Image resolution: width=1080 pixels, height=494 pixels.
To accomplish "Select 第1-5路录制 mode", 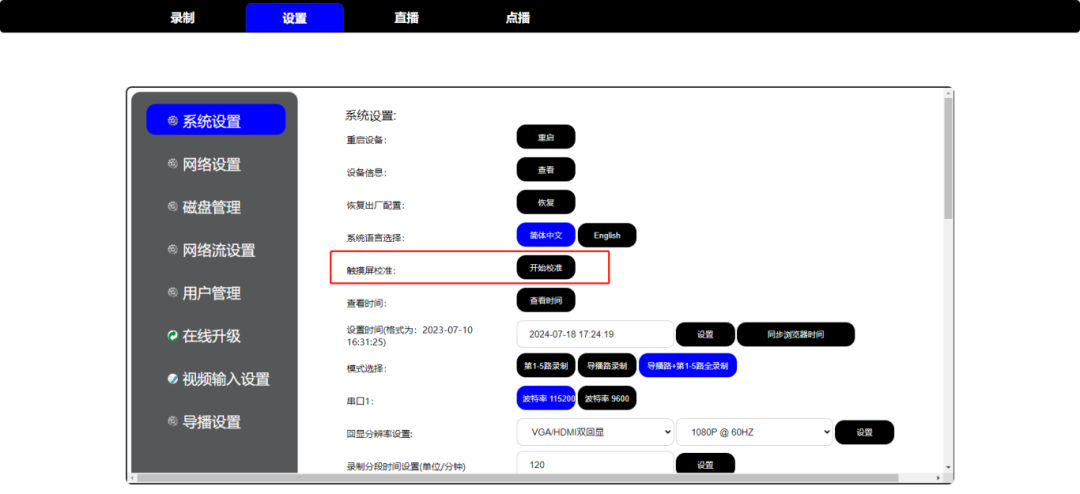I will [546, 365].
